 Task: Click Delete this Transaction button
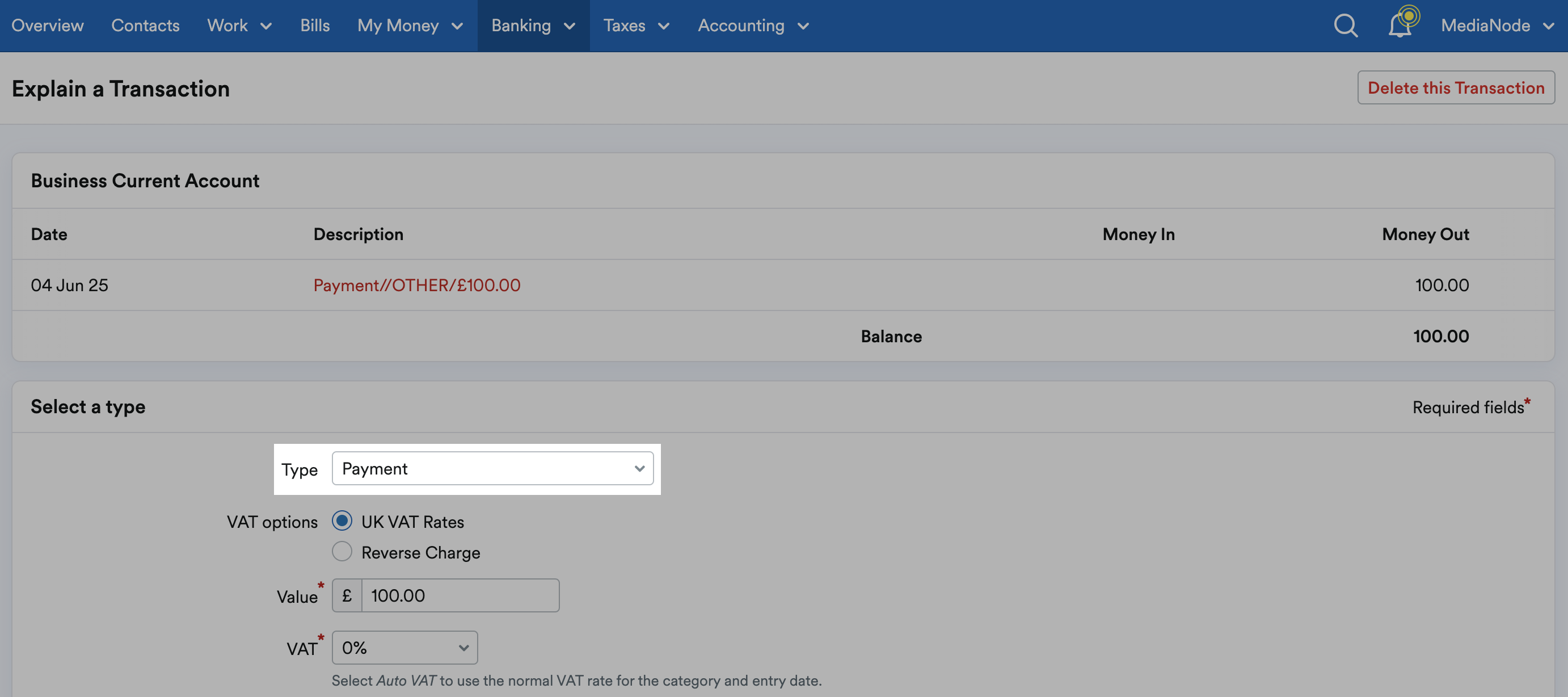click(1456, 88)
